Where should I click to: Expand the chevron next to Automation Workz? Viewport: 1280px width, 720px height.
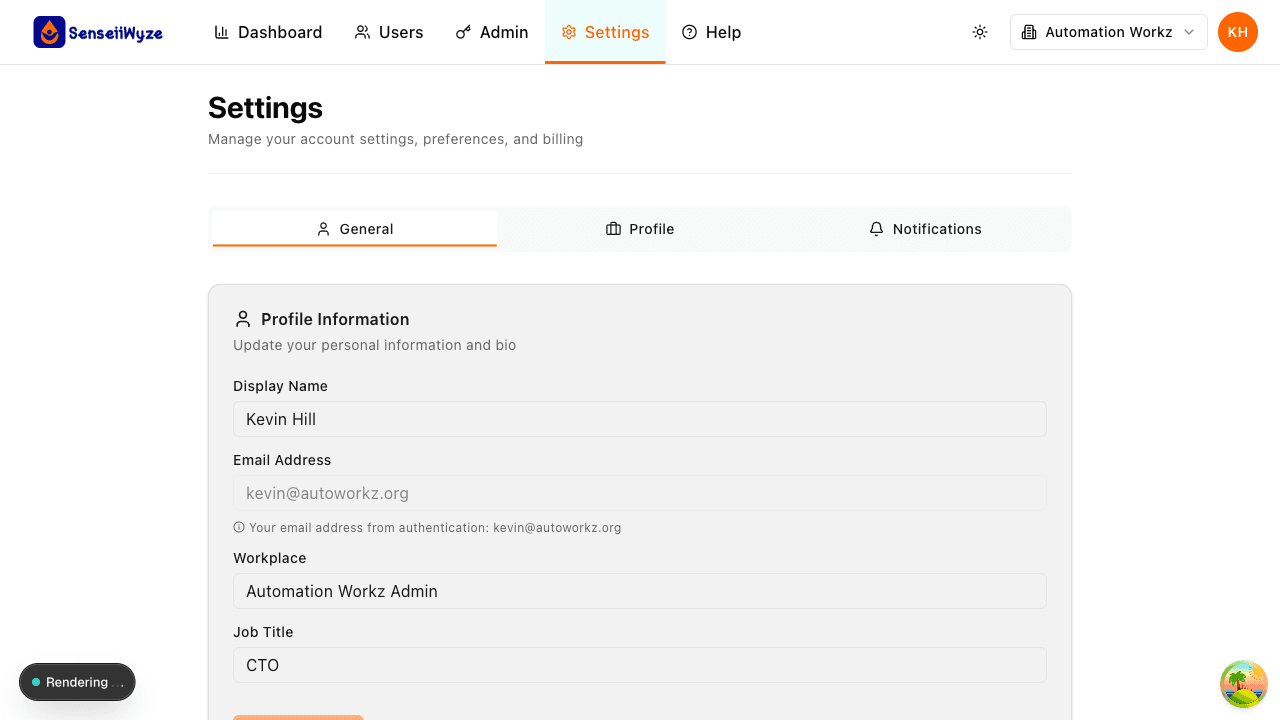pos(1190,32)
